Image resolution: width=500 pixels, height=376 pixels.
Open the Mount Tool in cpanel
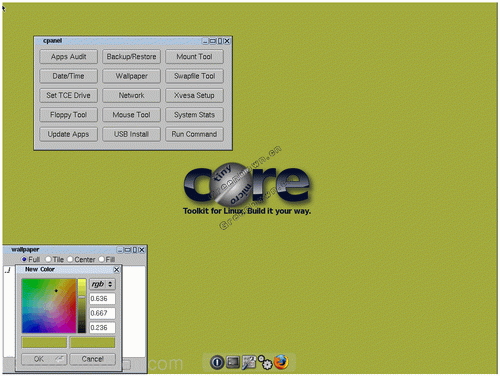194,57
